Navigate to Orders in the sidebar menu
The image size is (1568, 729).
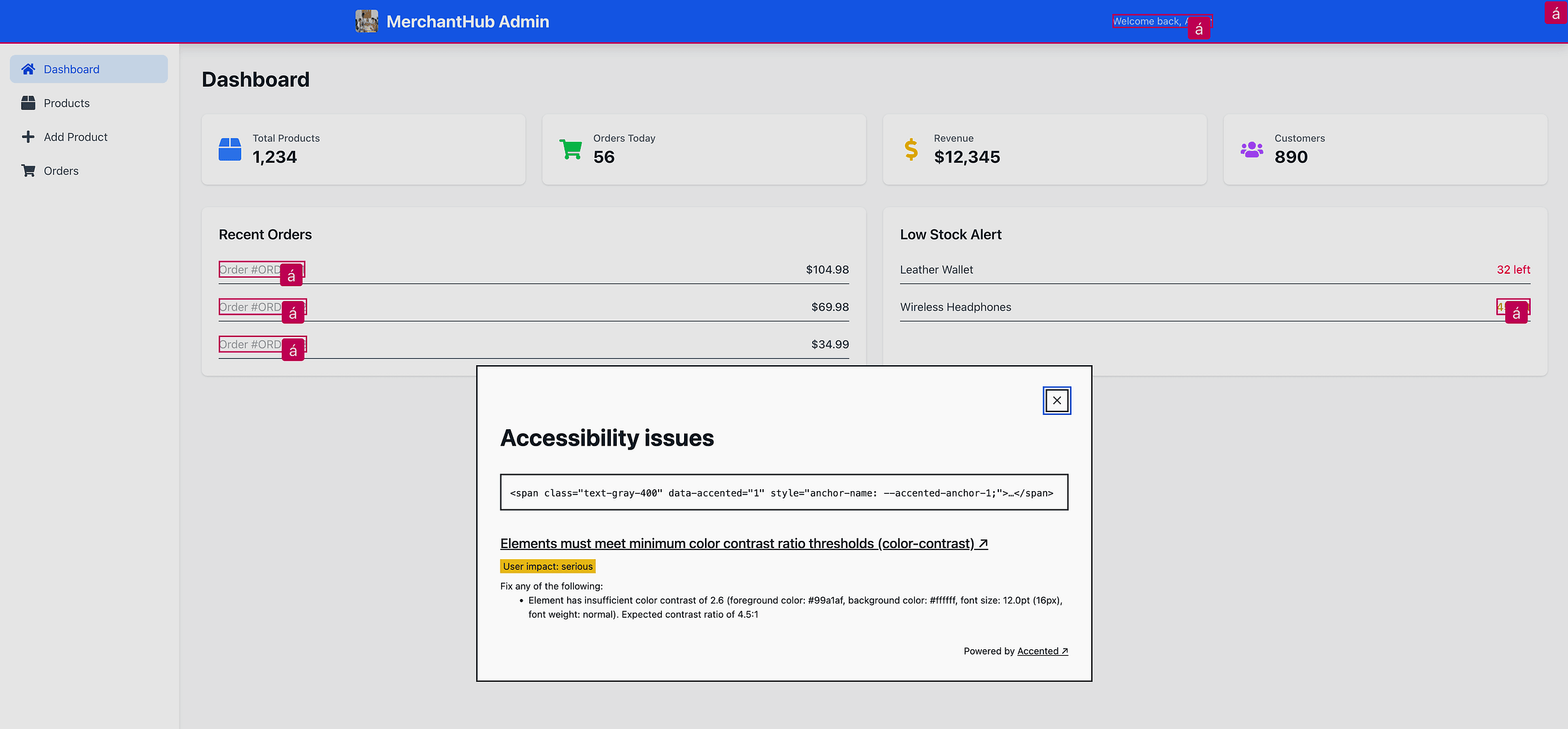(x=61, y=170)
